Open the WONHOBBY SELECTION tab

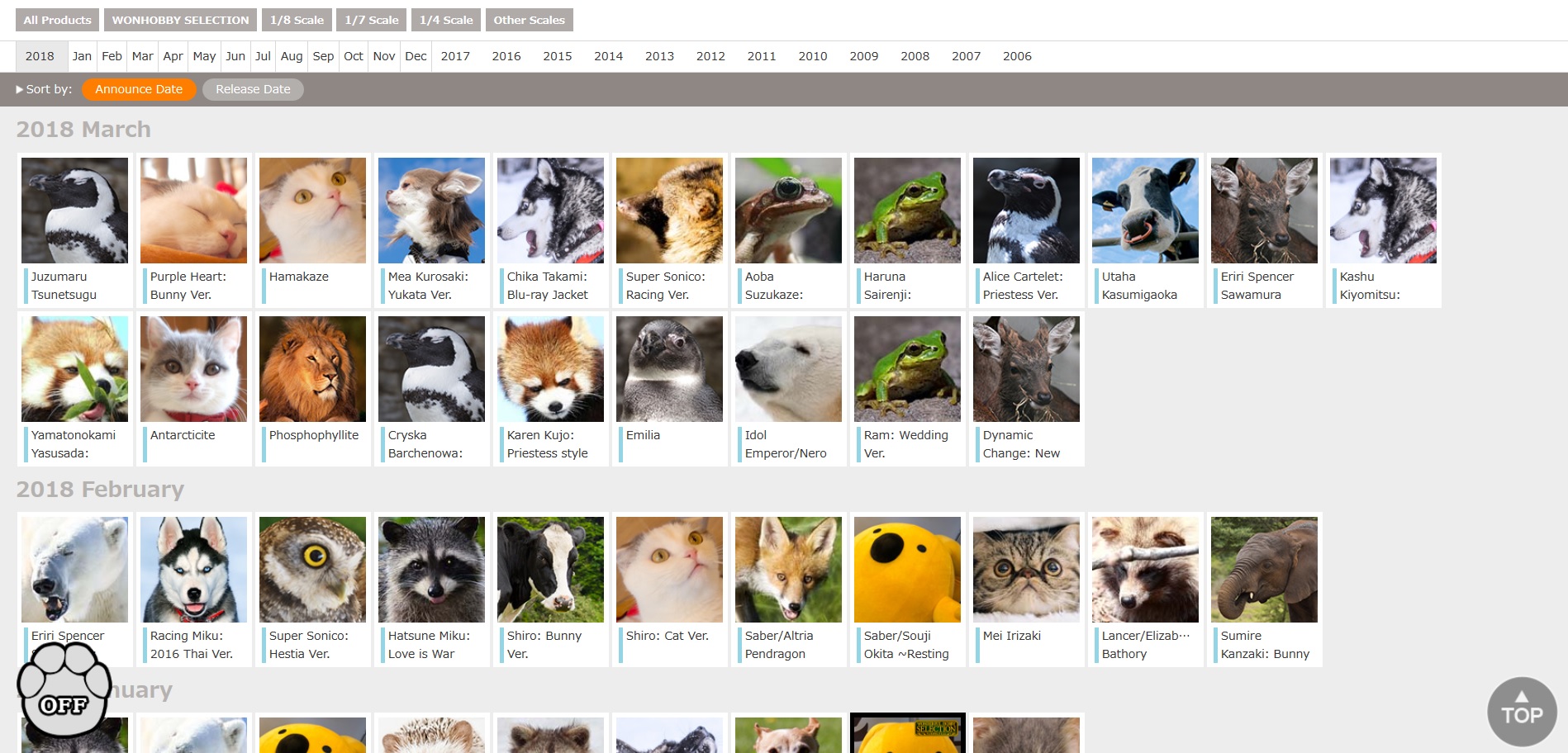(x=180, y=20)
